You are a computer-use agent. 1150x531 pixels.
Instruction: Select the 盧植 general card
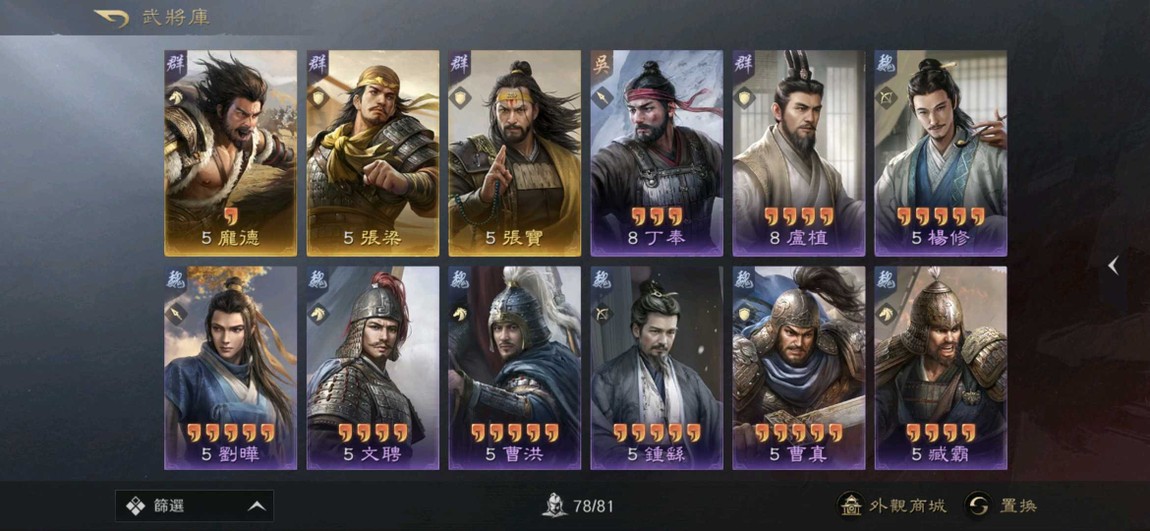799,153
